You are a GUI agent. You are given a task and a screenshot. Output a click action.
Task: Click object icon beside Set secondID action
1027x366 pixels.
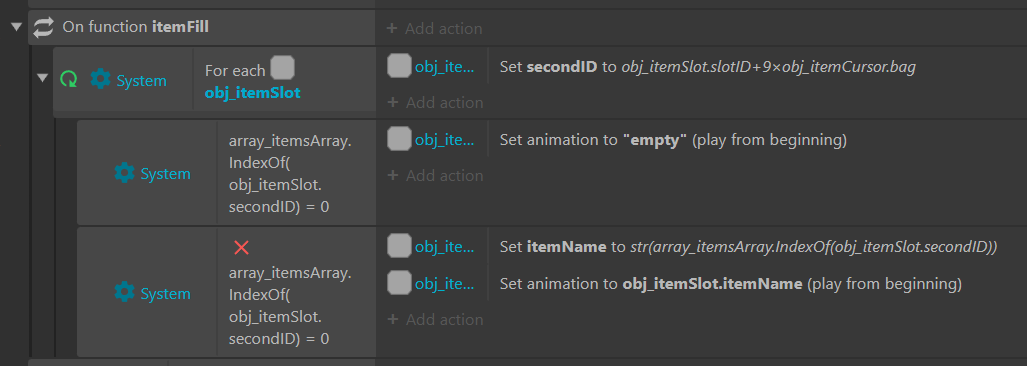coord(400,66)
